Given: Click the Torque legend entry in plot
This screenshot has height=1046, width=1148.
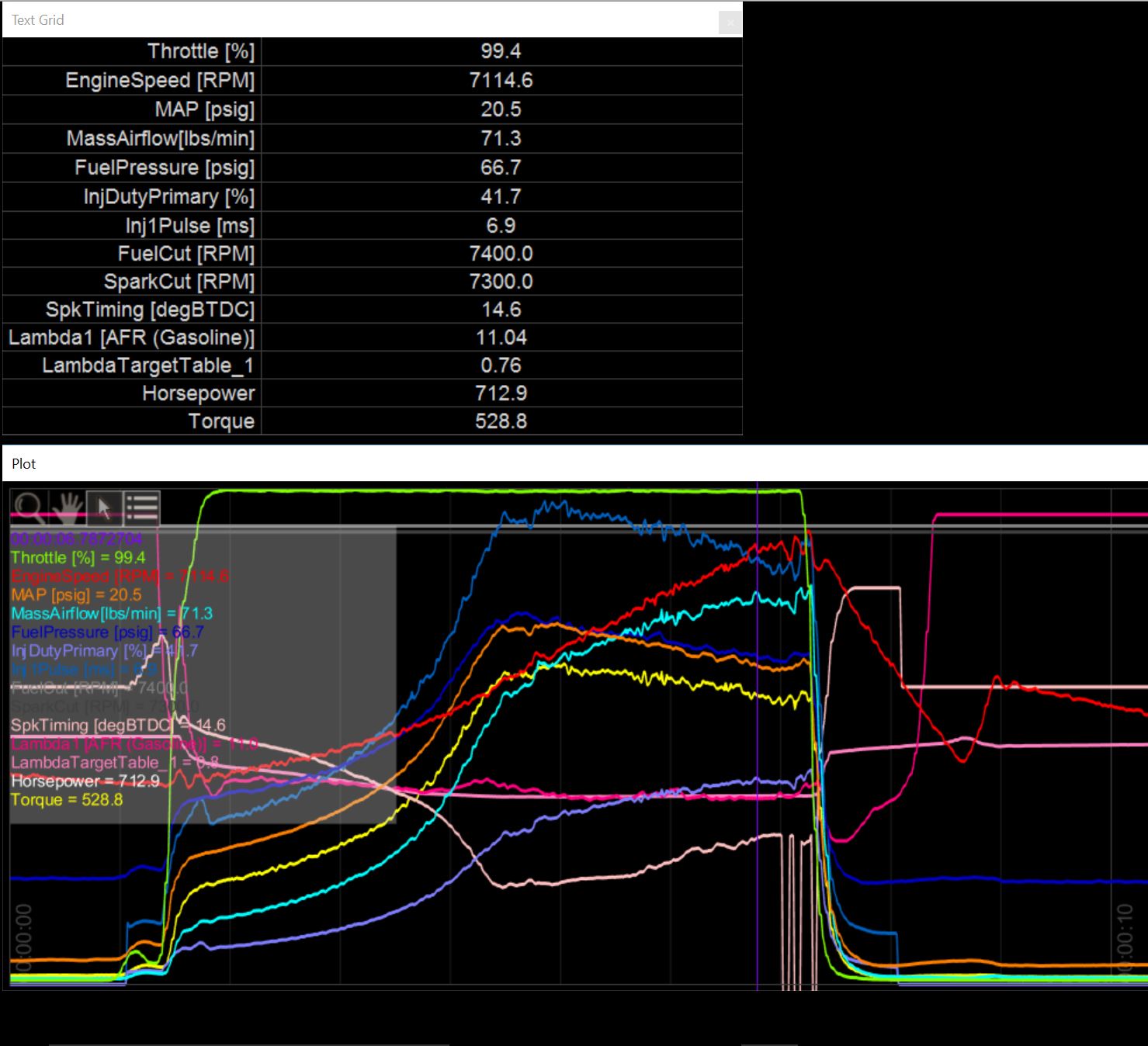Looking at the screenshot, I should [67, 800].
